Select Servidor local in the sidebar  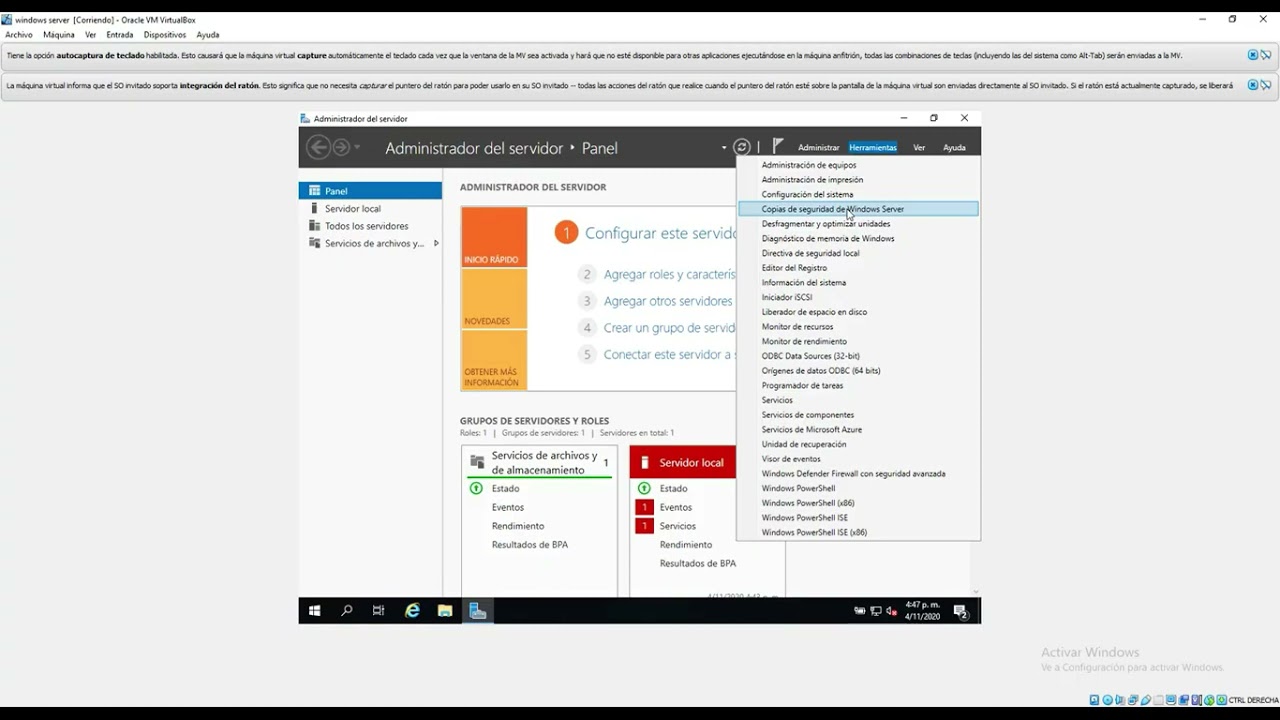point(352,209)
